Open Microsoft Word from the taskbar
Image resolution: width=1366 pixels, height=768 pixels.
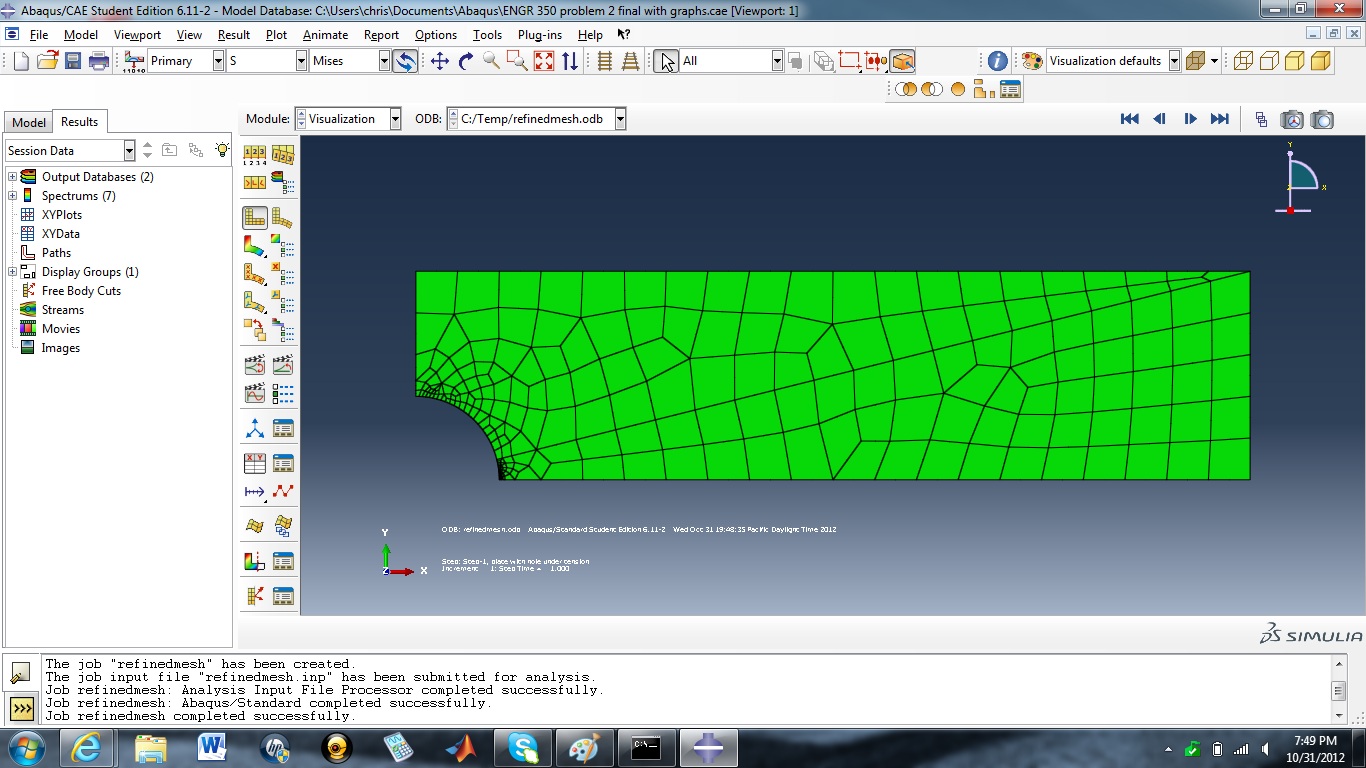pyautogui.click(x=212, y=747)
